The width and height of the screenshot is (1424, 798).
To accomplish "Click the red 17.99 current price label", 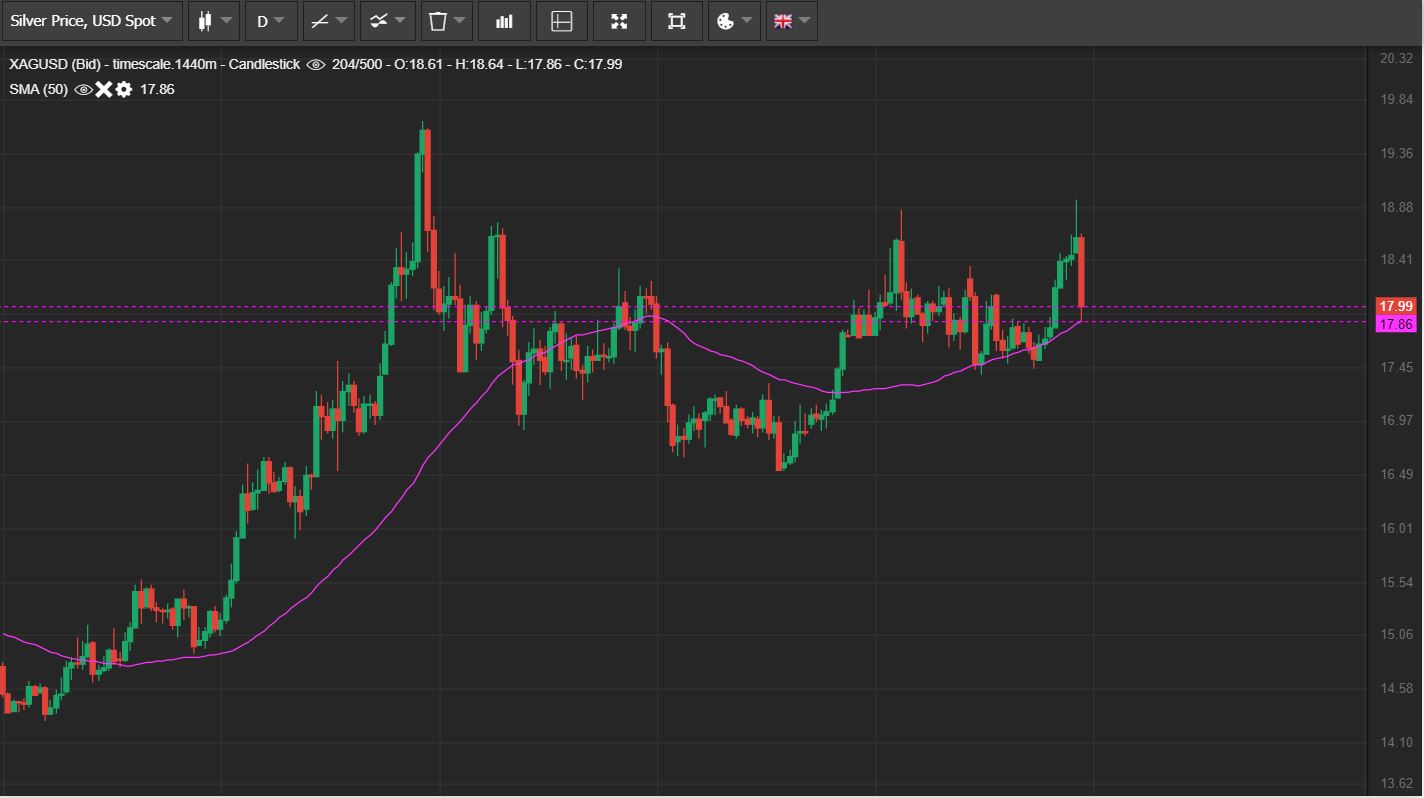I will 1395,306.
